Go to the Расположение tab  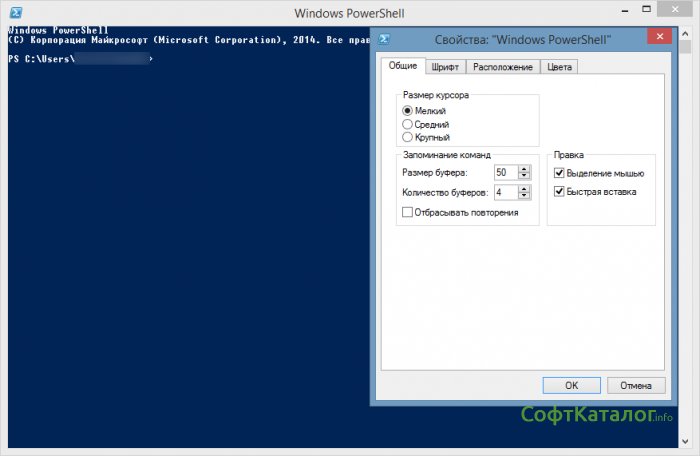pyautogui.click(x=502, y=67)
